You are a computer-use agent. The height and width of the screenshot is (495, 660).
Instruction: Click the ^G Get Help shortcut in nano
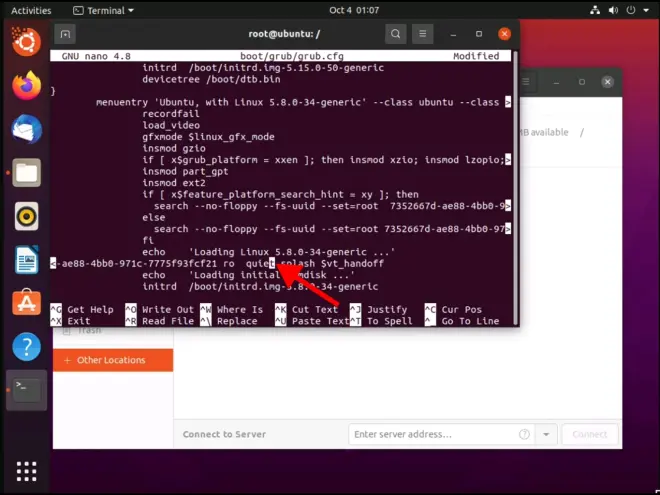point(82,309)
